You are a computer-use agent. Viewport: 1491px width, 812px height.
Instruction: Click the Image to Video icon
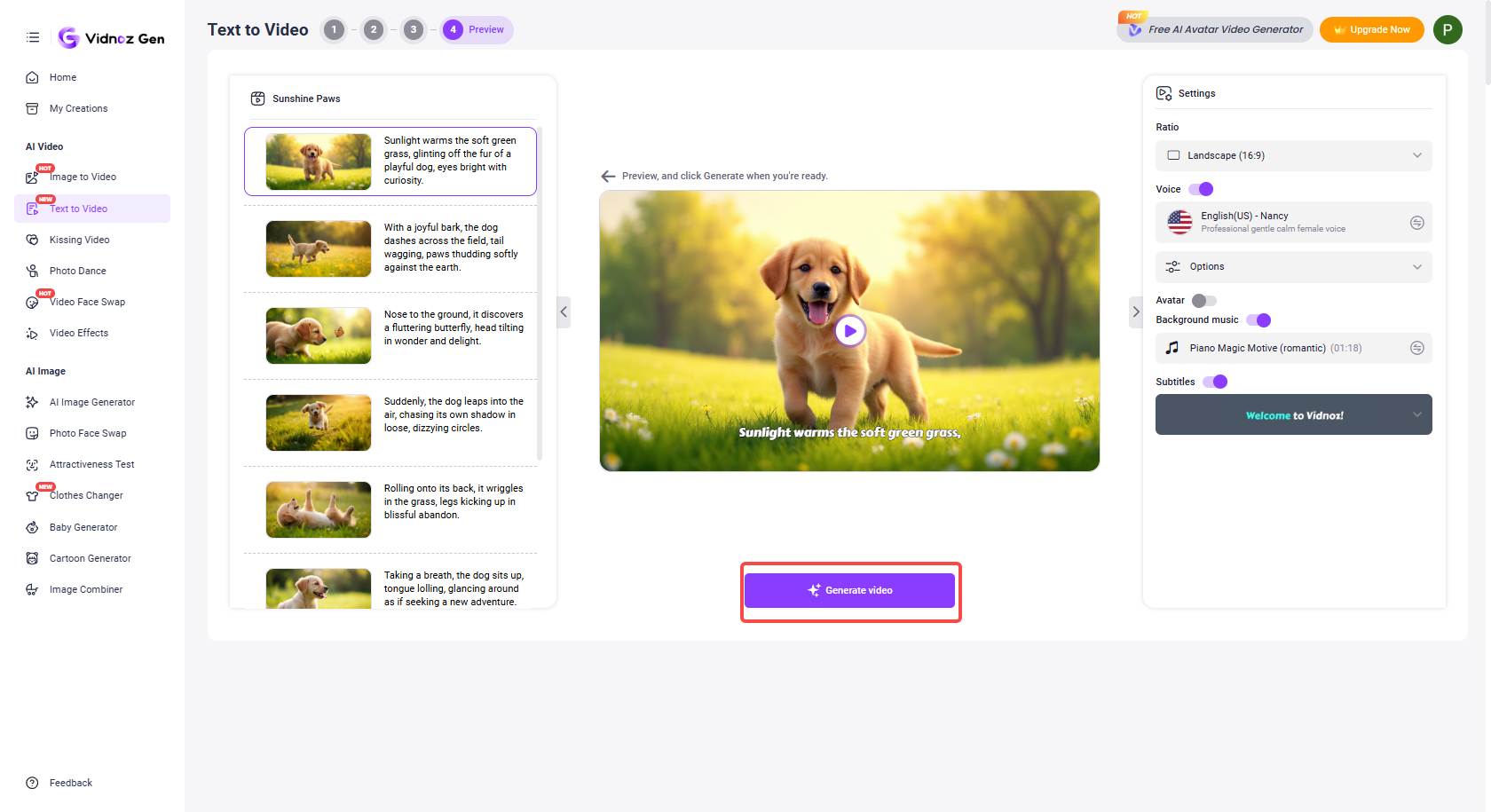tap(32, 177)
